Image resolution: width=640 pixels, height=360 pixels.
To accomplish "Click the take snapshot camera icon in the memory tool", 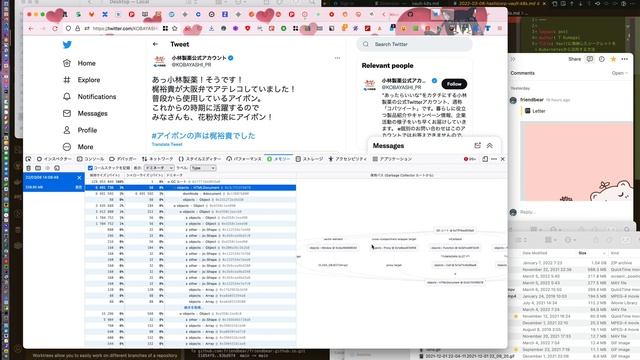I will (38, 168).
